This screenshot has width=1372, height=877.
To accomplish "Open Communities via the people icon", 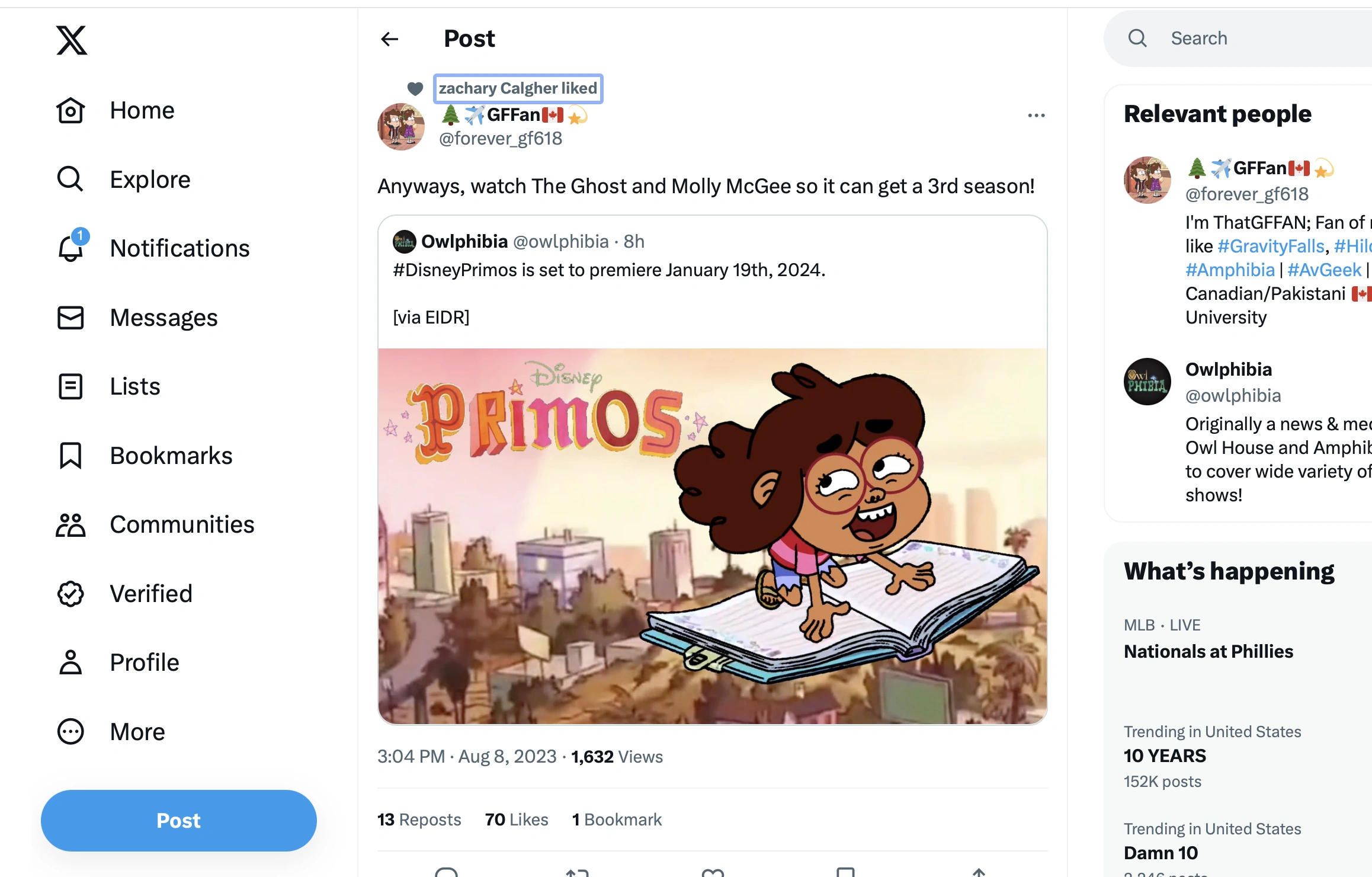I will point(70,524).
